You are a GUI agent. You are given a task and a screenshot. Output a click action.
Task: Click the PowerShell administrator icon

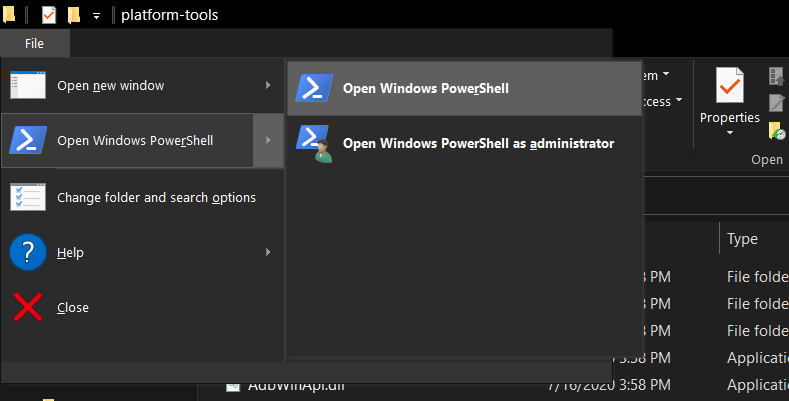point(314,143)
